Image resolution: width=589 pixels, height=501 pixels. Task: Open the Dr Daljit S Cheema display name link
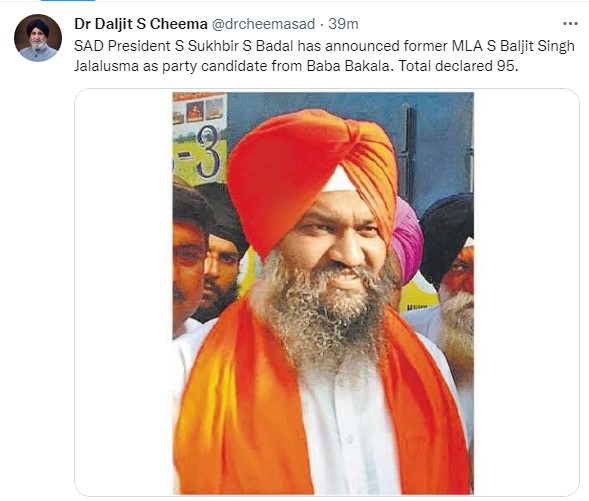click(x=141, y=24)
